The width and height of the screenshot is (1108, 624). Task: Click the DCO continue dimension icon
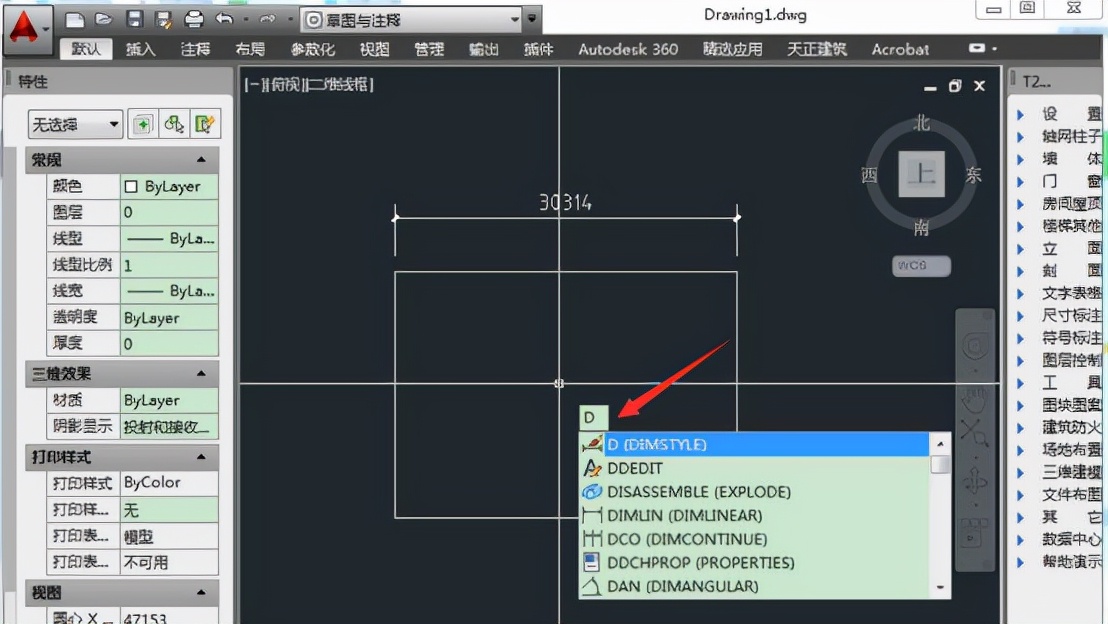pos(592,538)
